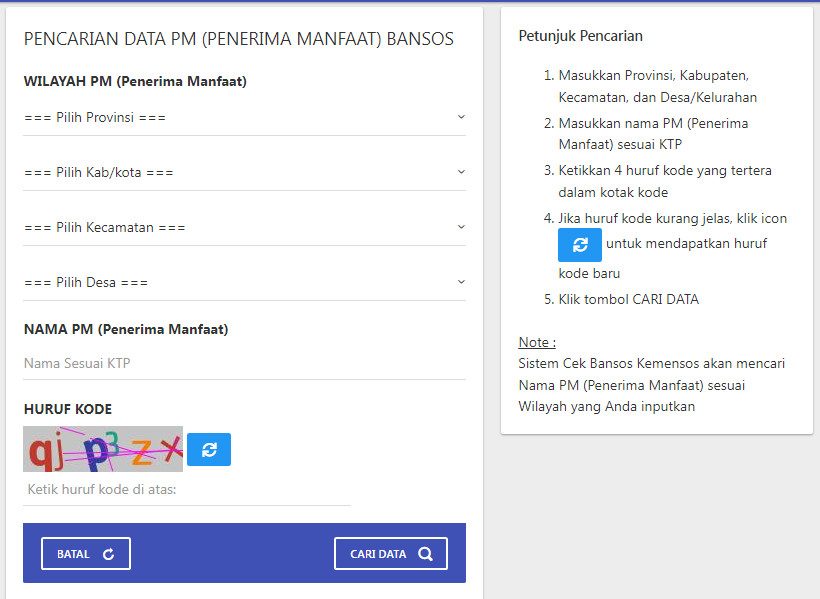Click the underlined Note label
Image resolution: width=820 pixels, height=599 pixels.
(x=537, y=342)
